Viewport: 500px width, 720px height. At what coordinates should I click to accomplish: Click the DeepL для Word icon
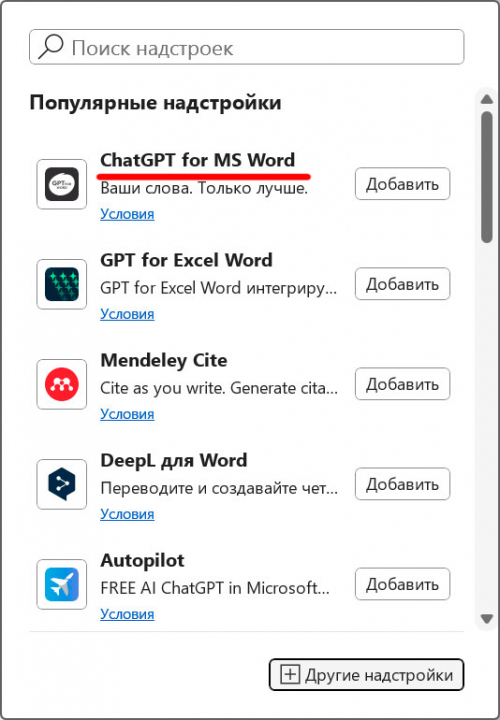62,484
